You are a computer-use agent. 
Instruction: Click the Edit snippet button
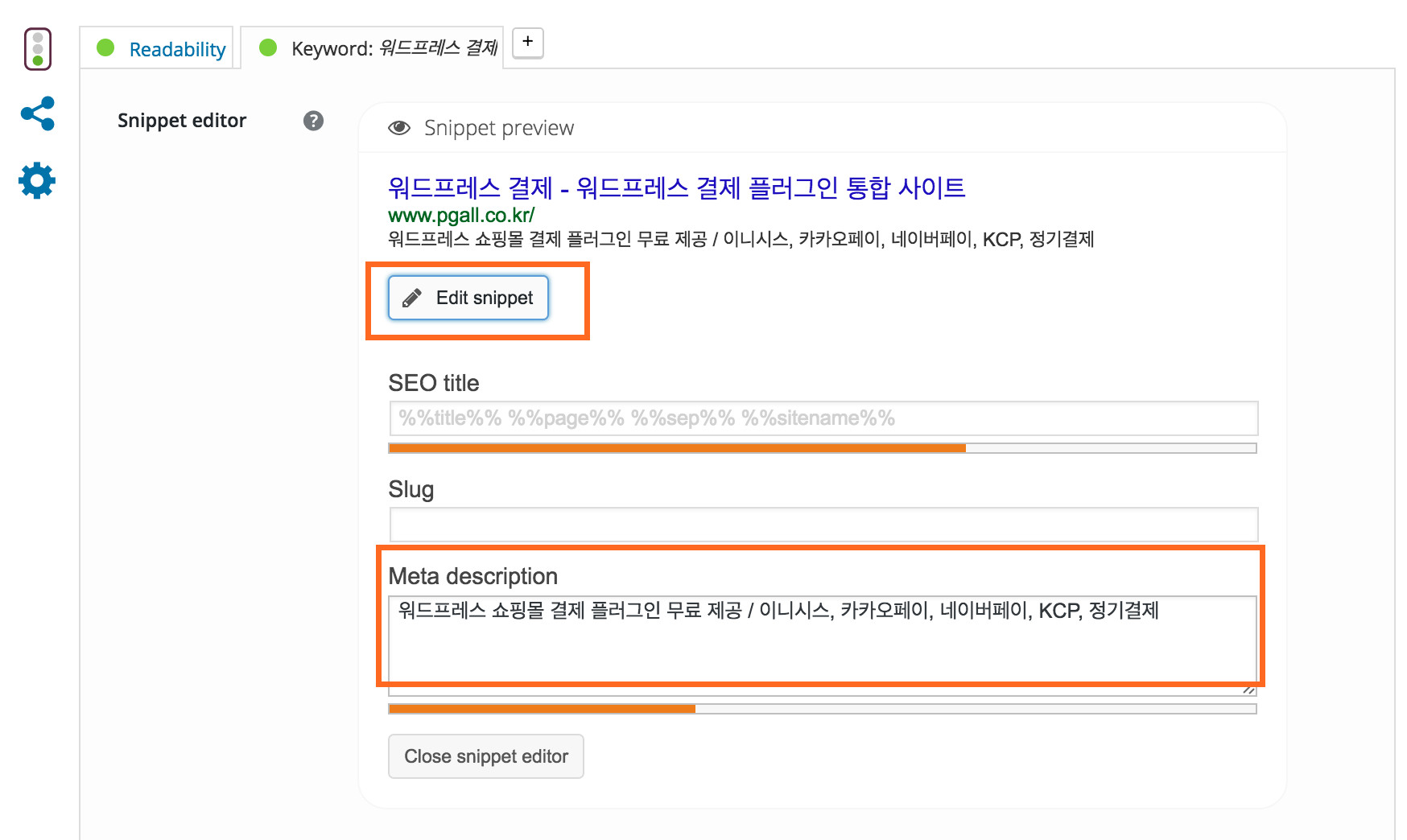468,298
